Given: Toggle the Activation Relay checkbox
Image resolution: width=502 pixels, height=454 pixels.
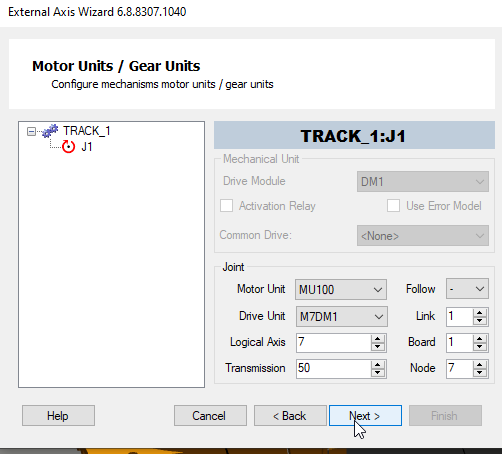Looking at the screenshot, I should click(226, 206).
